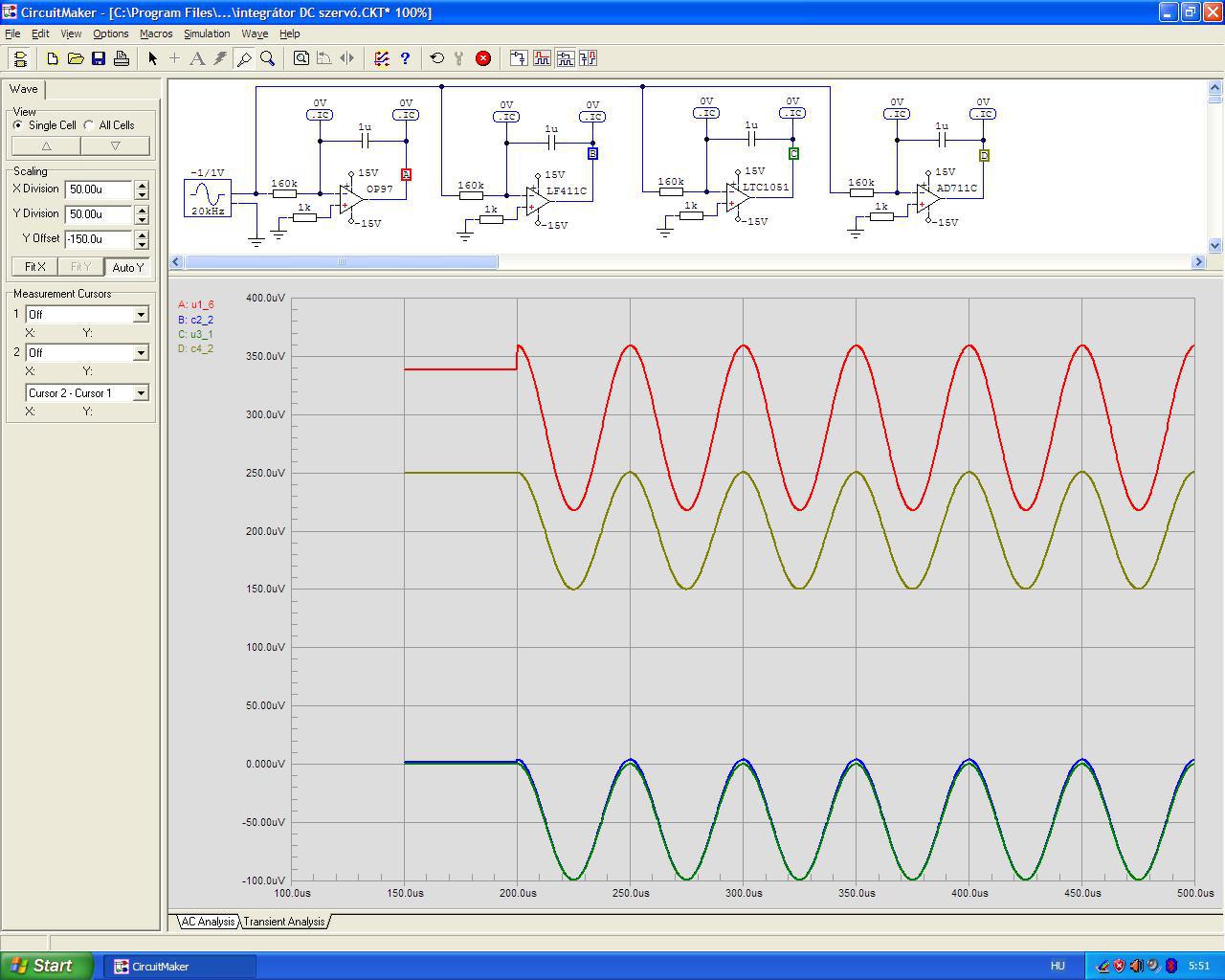Click the schematic horizontal scrollbar thumb
This screenshot has height=980, width=1225.
[341, 262]
